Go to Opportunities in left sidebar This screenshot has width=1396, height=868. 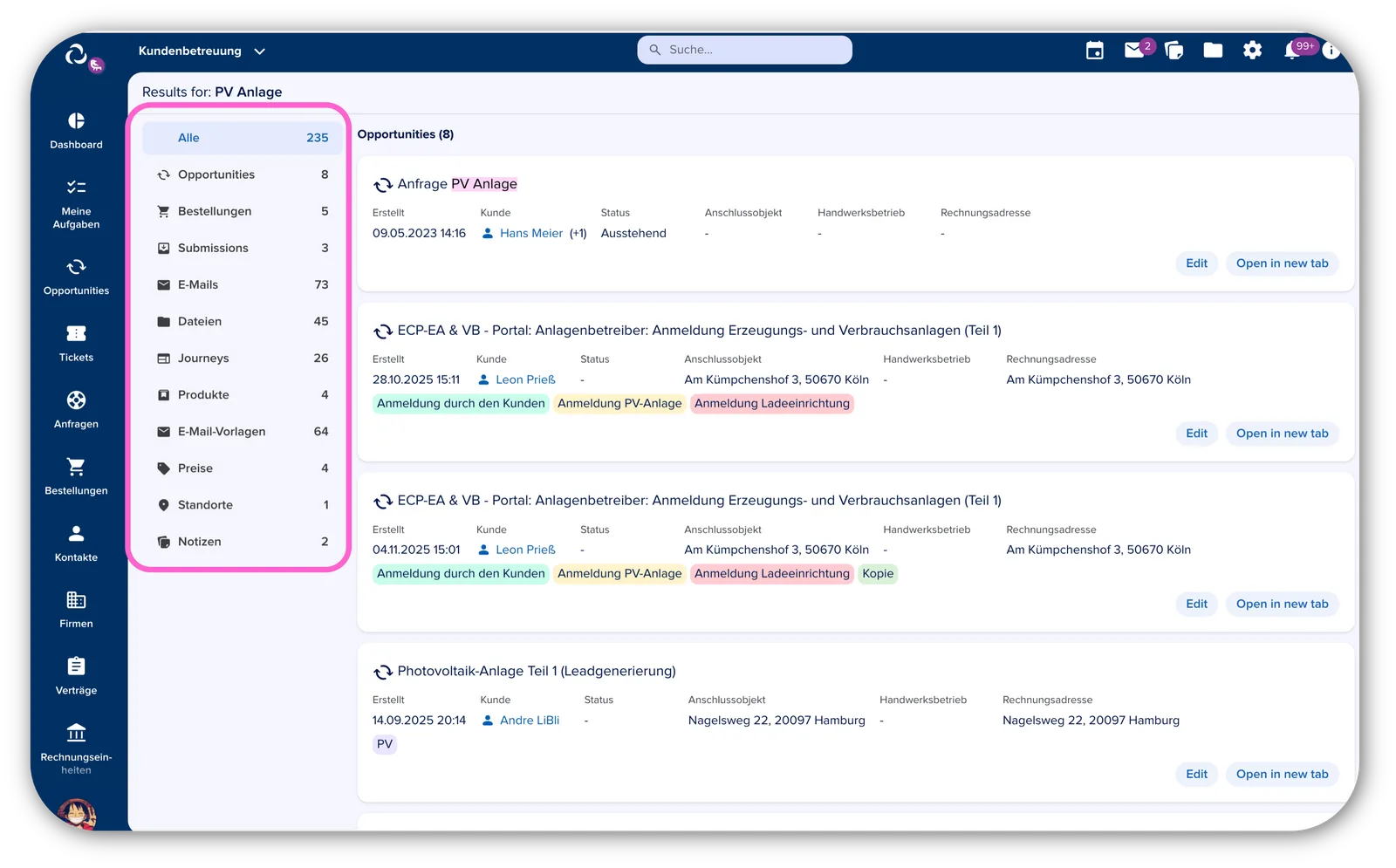click(76, 277)
